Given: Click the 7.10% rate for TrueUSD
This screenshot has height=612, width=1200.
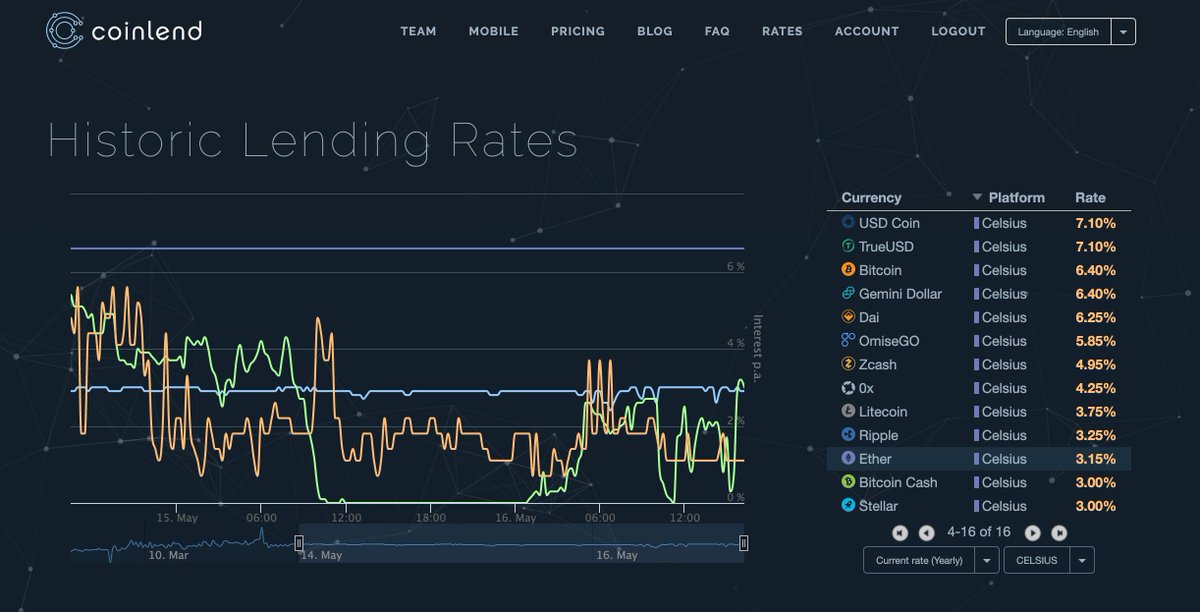Looking at the screenshot, I should 1095,247.
